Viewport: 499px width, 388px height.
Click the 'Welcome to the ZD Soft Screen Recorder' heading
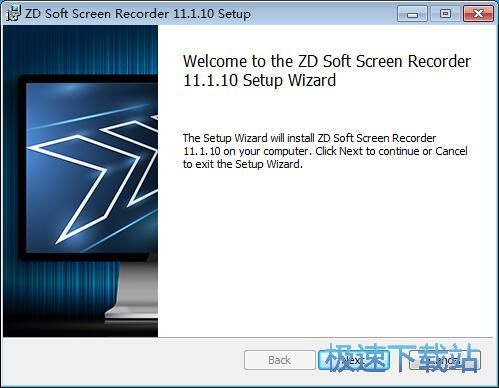327,71
